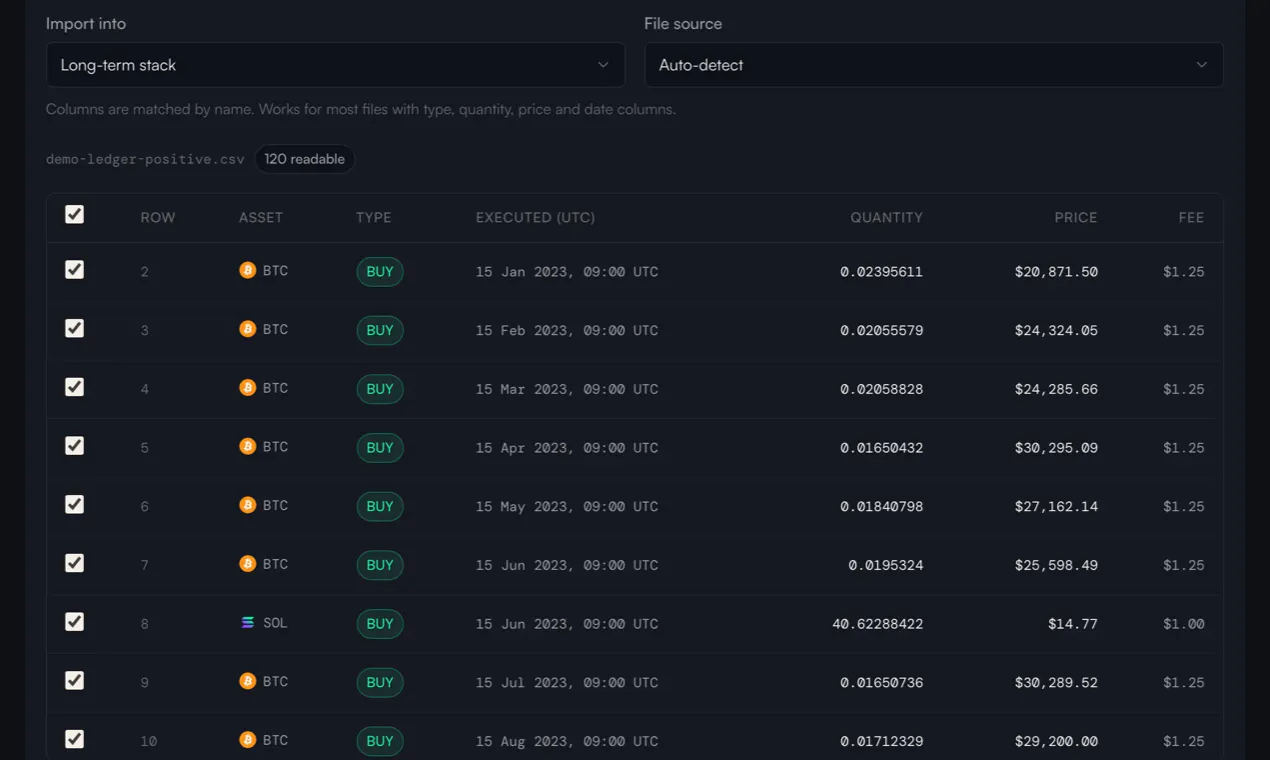
Task: Click the demo-ledger-positive.csv file name
Action: (x=145, y=159)
